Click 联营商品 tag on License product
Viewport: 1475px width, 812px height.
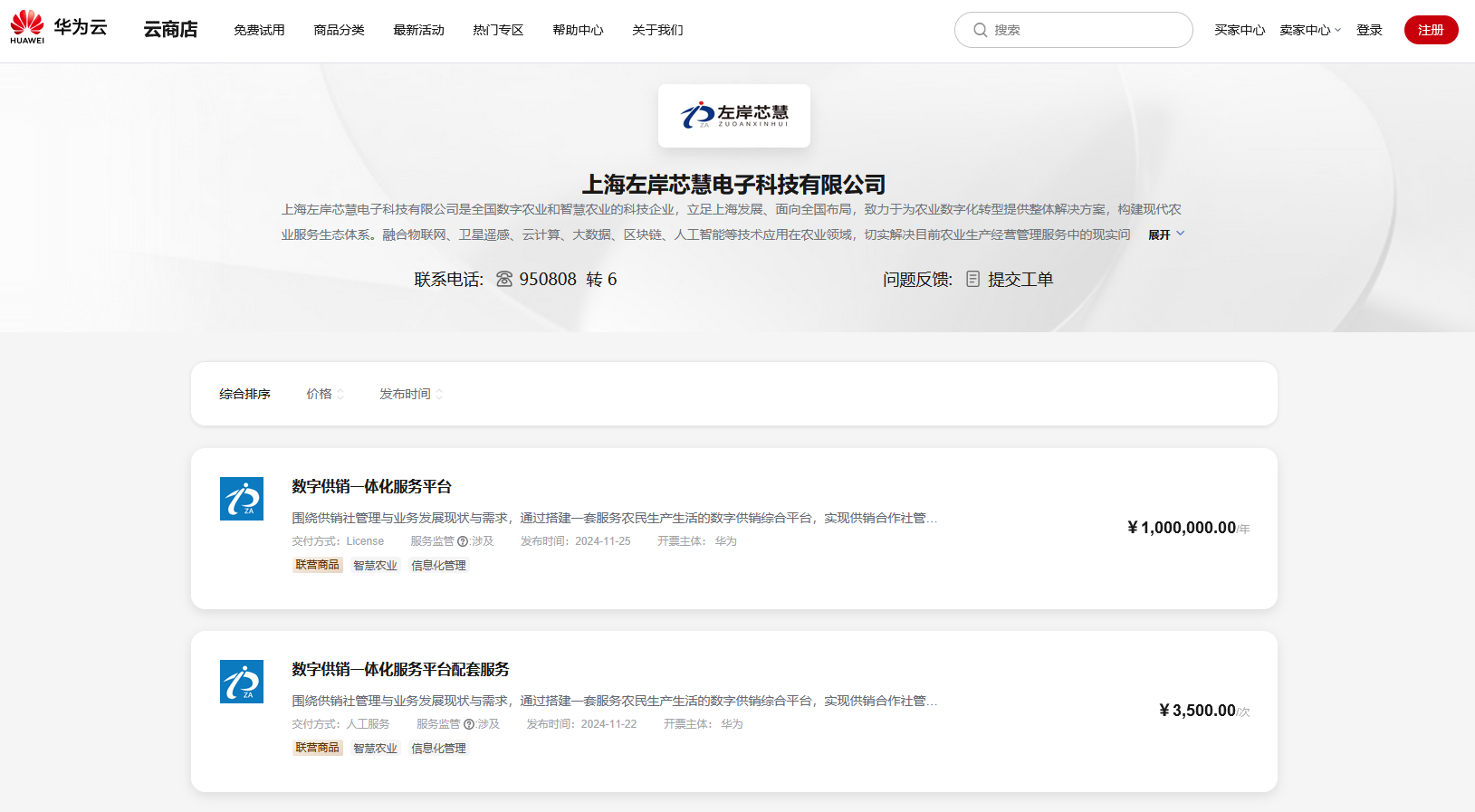[x=317, y=565]
